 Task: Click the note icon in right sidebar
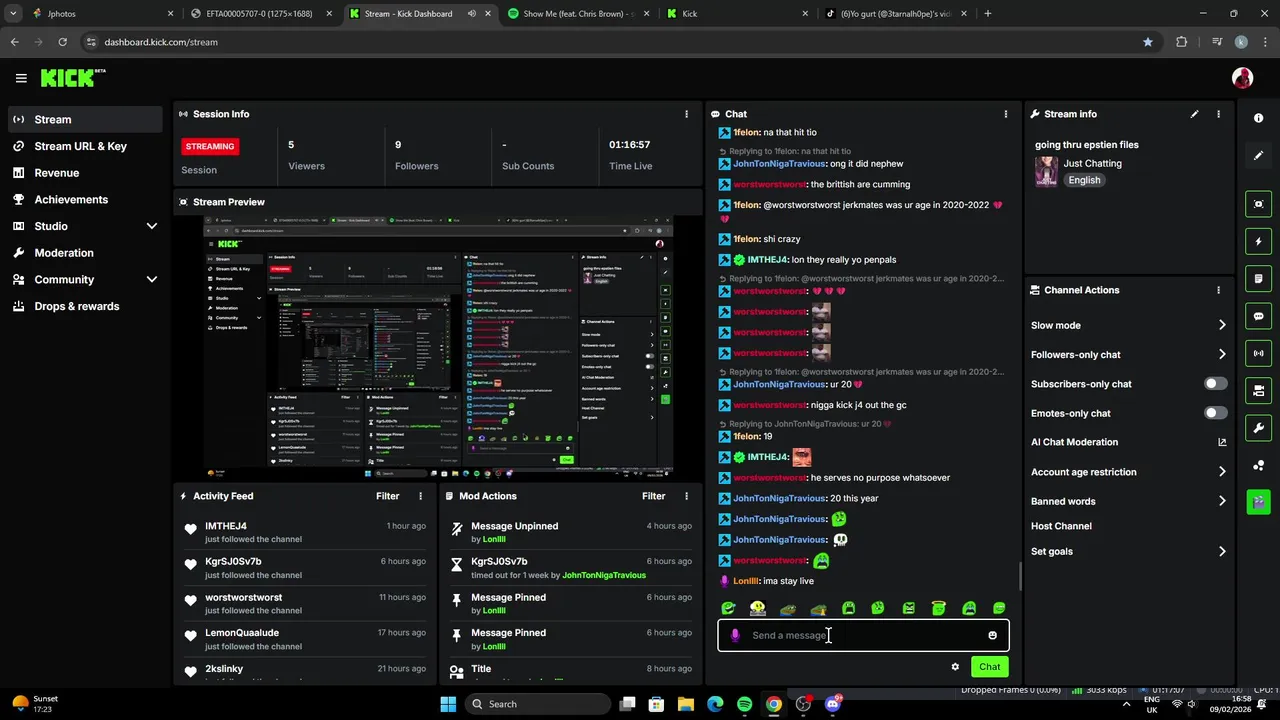point(1258,278)
